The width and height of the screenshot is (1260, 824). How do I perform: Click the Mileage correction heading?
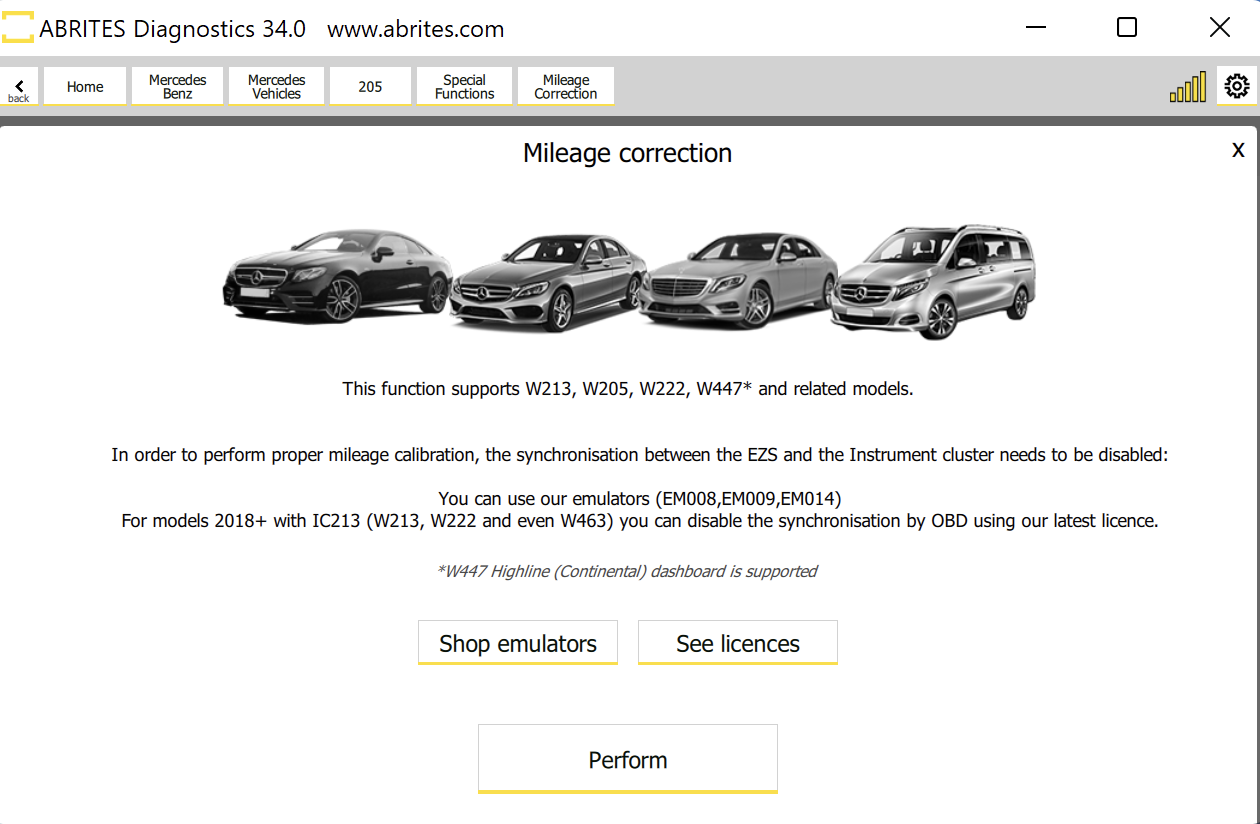coord(628,153)
